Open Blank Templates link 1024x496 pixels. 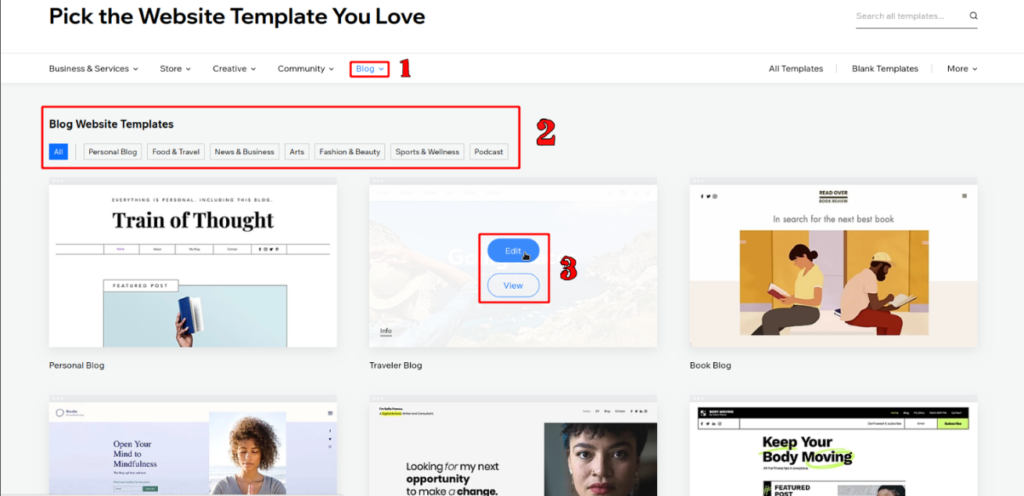click(884, 69)
